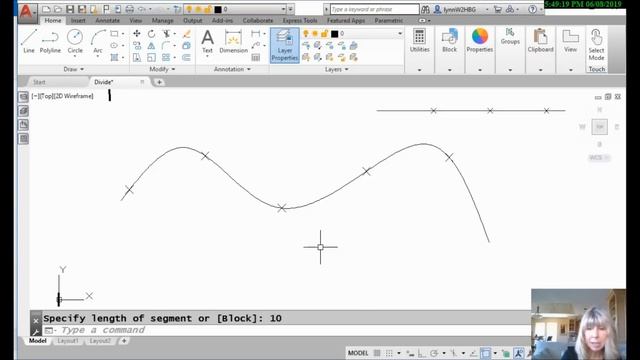Image resolution: width=640 pixels, height=360 pixels.
Task: Click the Fillet tool icon
Action: [x=166, y=45]
